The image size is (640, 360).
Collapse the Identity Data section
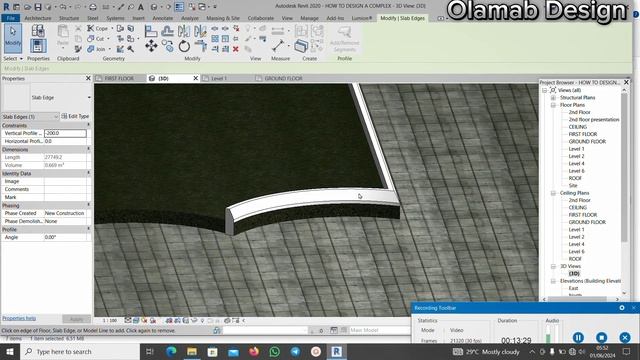pyautogui.click(x=89, y=173)
